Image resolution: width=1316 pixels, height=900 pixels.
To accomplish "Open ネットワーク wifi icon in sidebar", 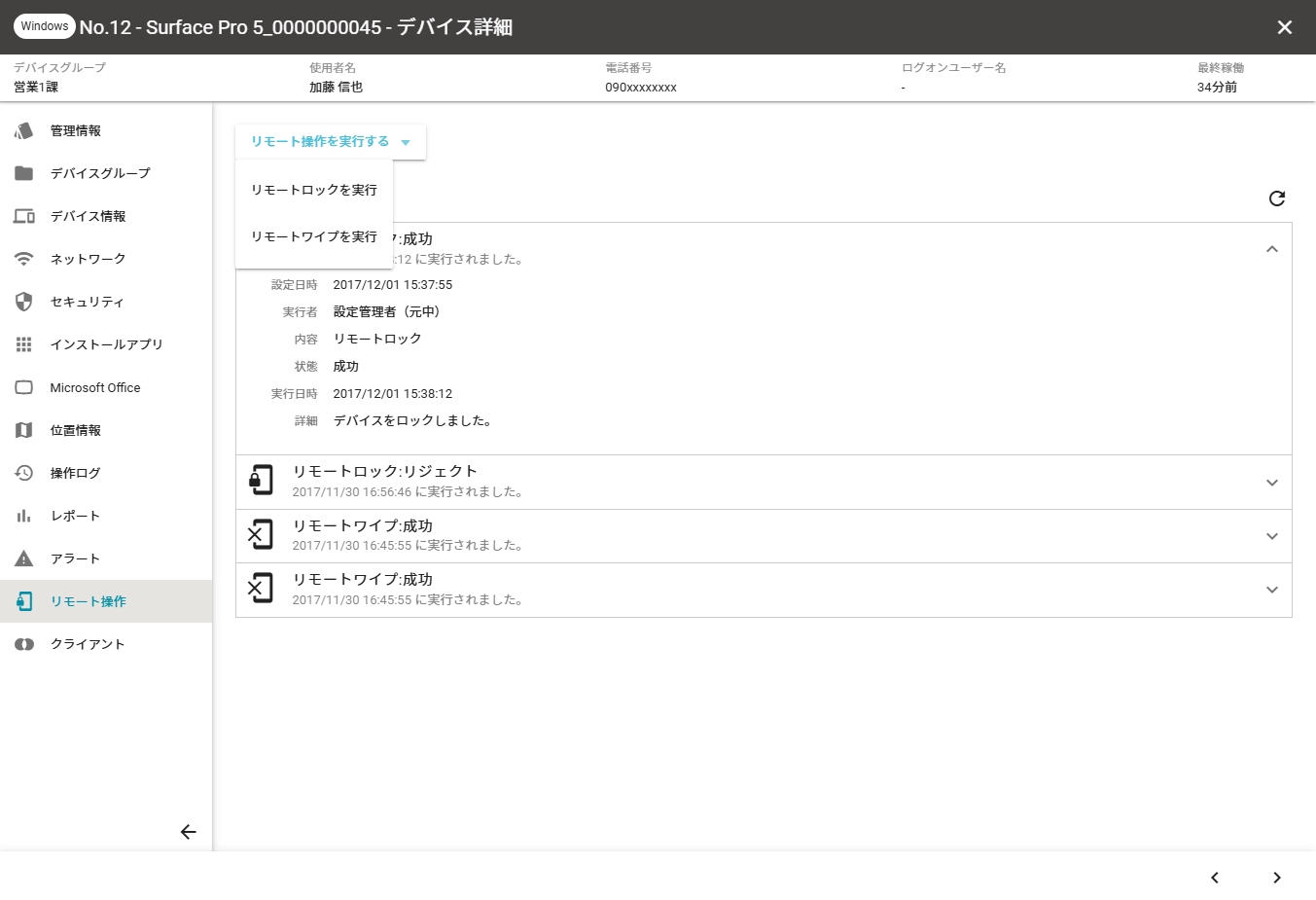I will [24, 259].
